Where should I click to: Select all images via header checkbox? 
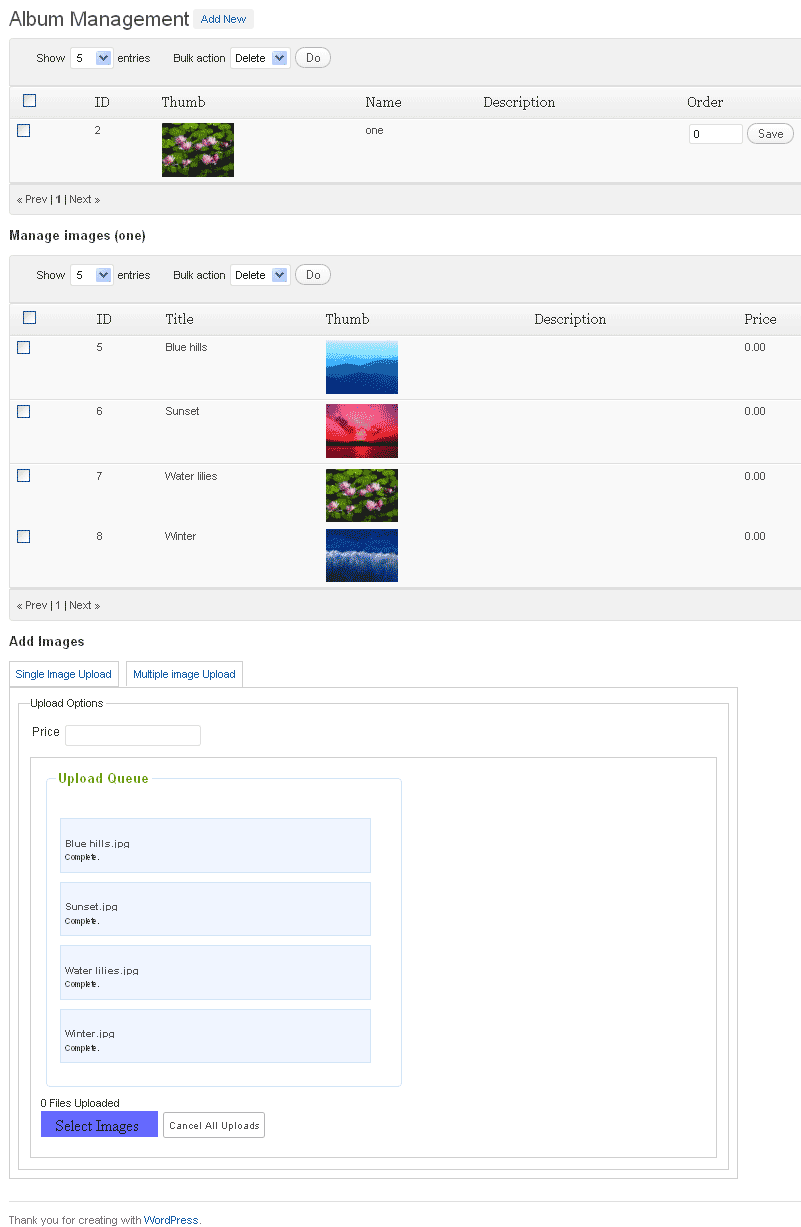[x=30, y=317]
